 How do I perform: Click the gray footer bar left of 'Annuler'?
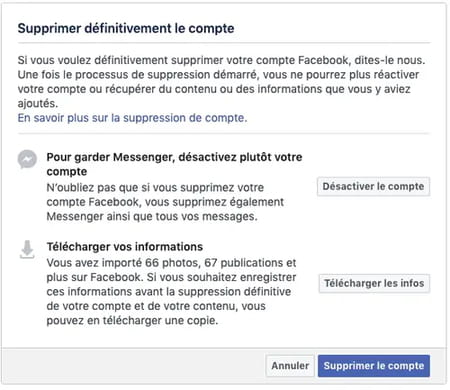pos(133,366)
